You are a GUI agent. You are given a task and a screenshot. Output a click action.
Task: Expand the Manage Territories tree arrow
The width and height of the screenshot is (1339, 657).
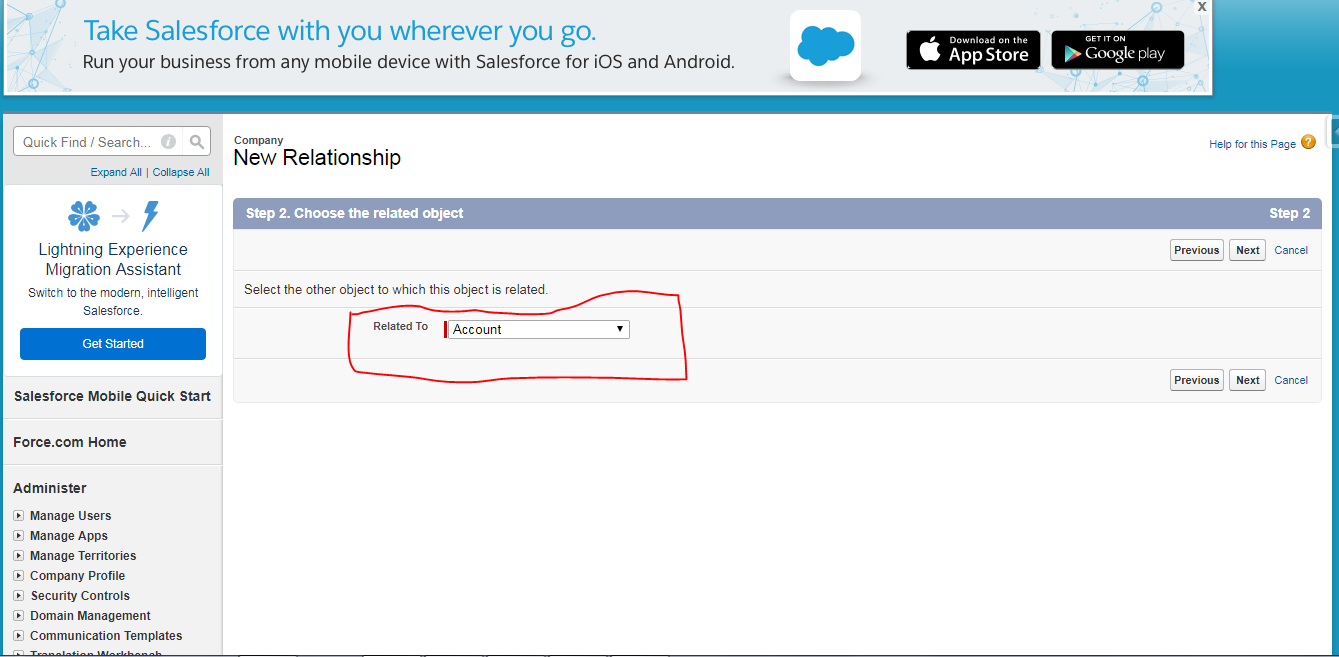point(18,556)
